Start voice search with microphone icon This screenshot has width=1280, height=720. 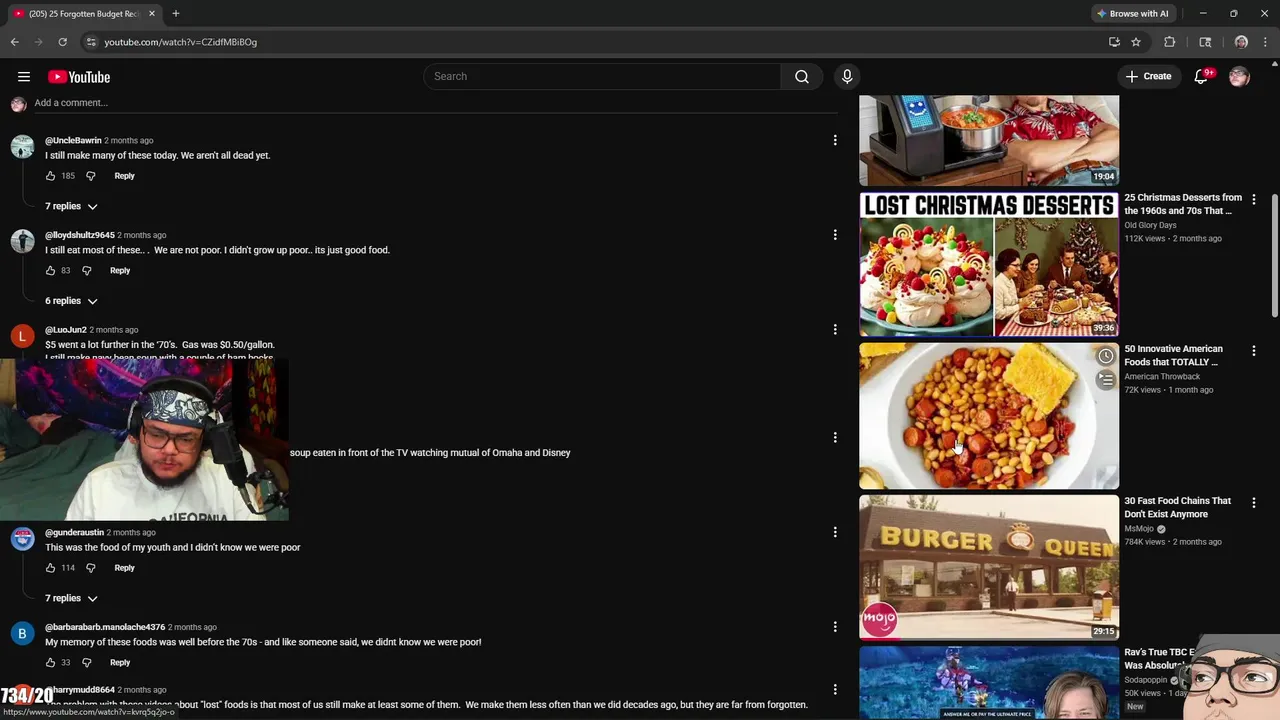click(847, 77)
